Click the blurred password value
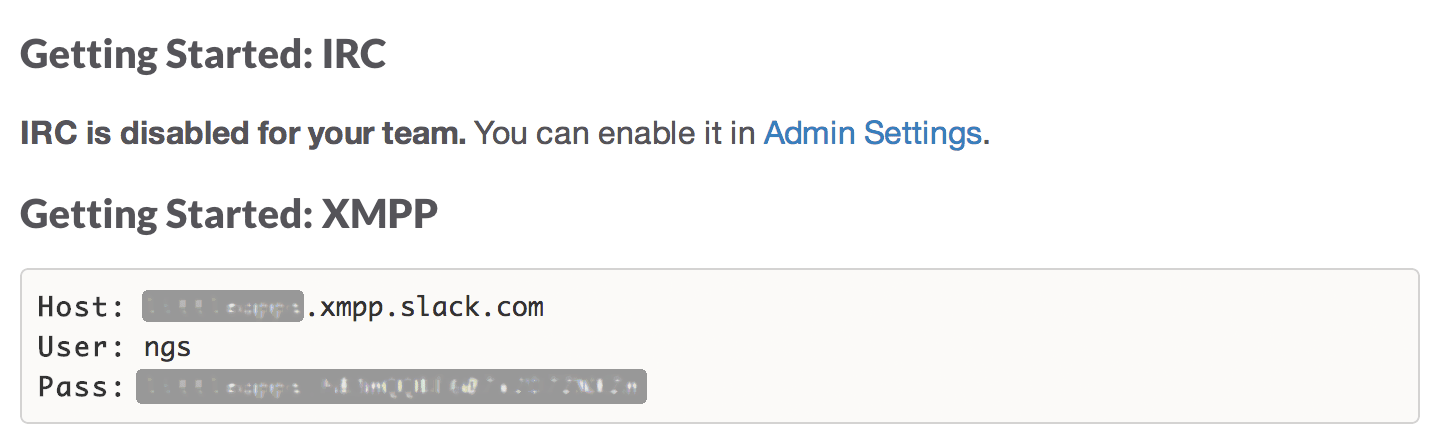The height and width of the screenshot is (446, 1434). 391,387
